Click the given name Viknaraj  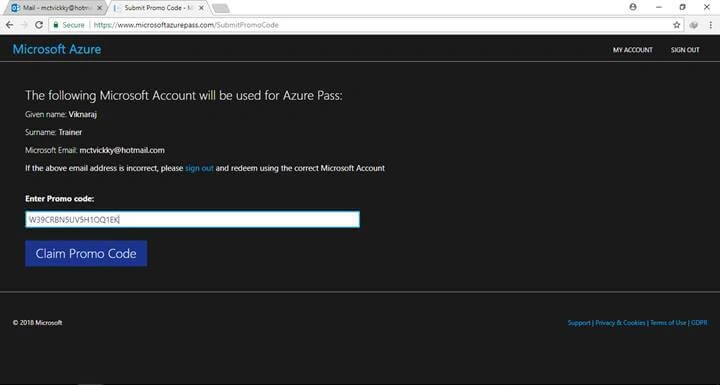[83, 114]
